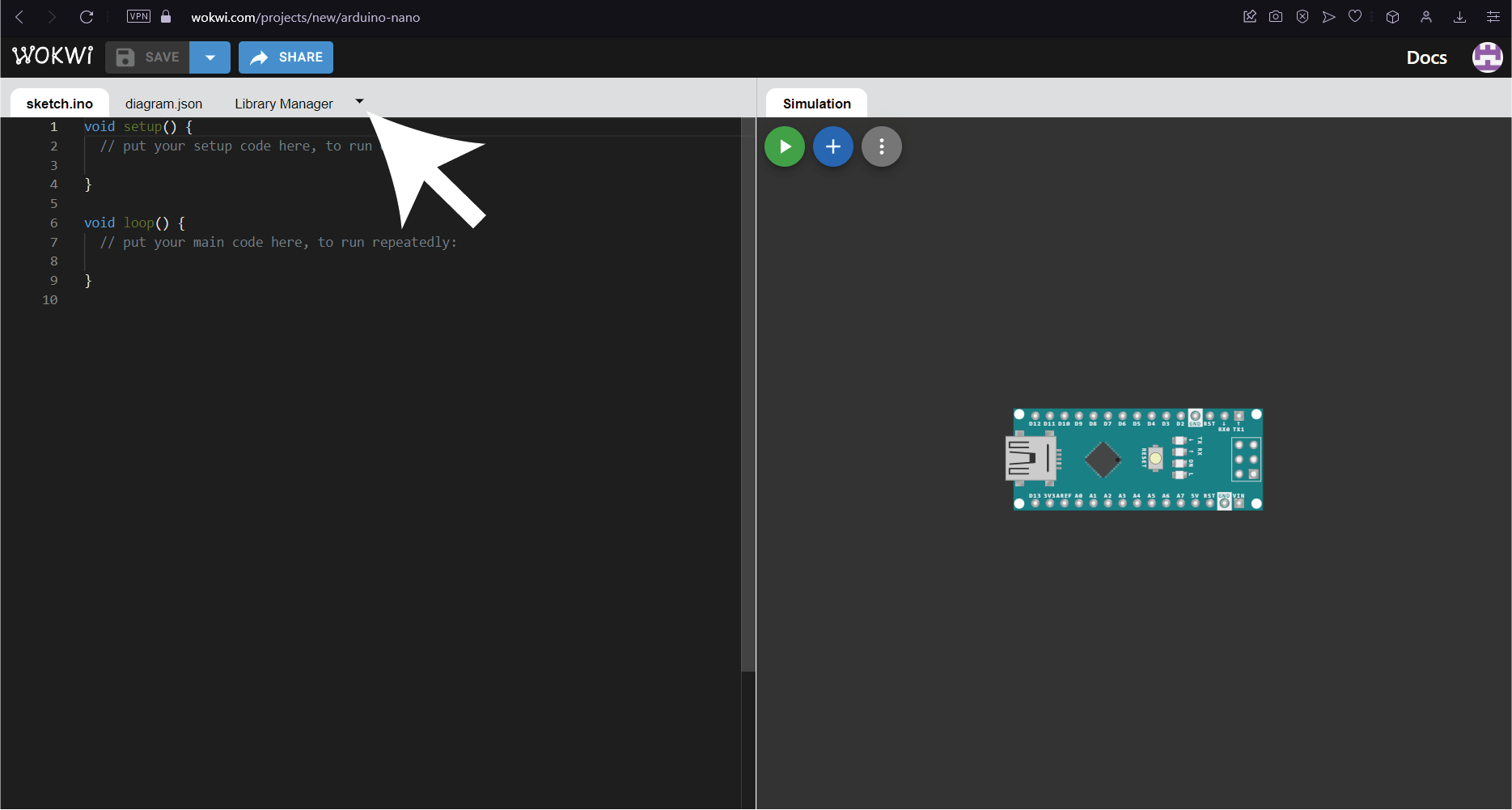Click line number 10 in gutter

coord(50,299)
